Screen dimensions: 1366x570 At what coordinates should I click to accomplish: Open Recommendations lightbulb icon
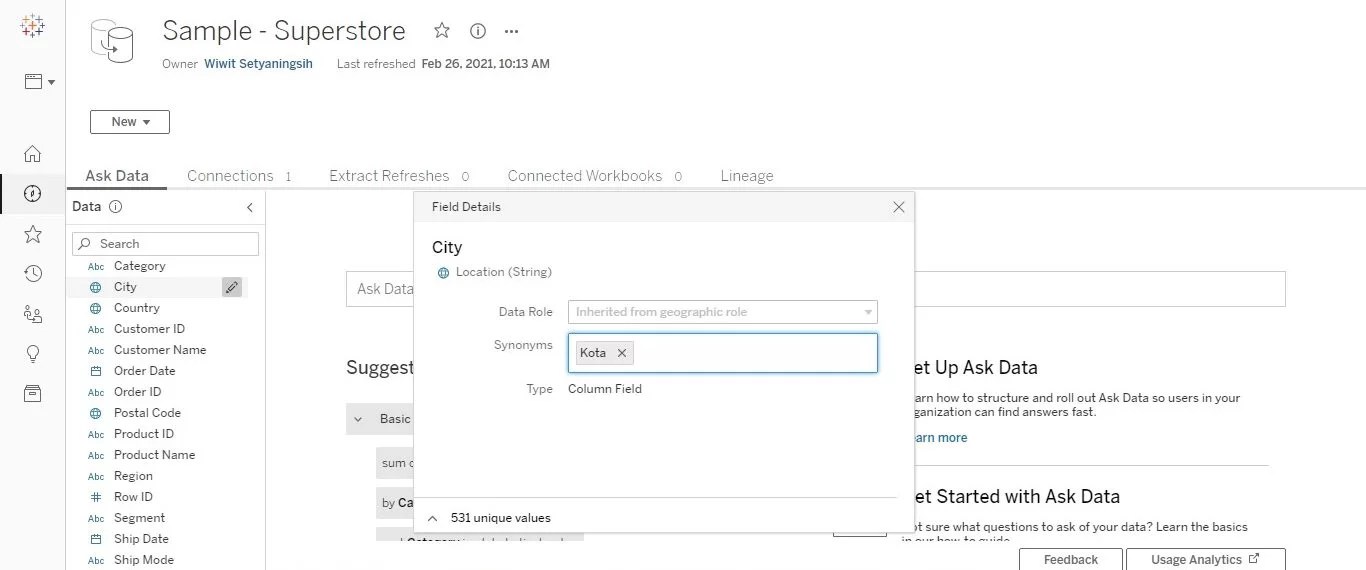(33, 354)
